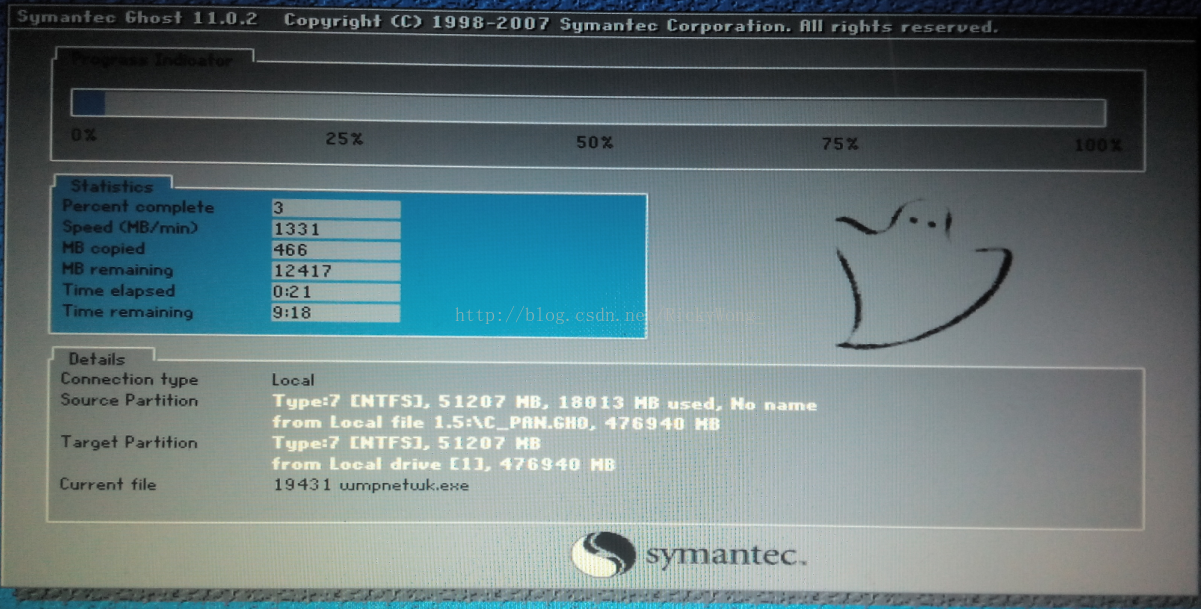Click the 'Speed (MB/min)' label
The image size is (1201, 609).
point(130,228)
